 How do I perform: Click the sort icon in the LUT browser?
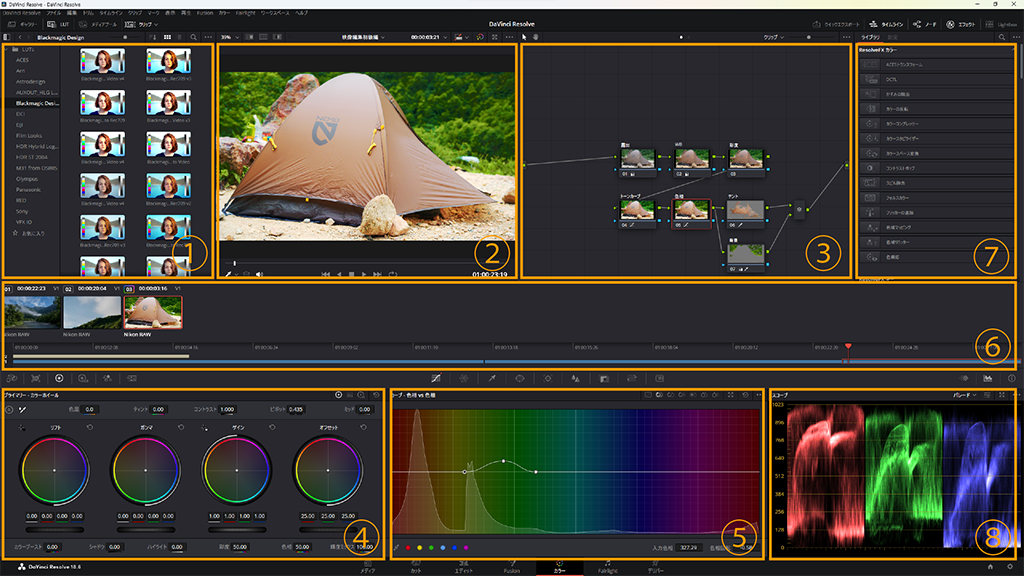point(153,37)
